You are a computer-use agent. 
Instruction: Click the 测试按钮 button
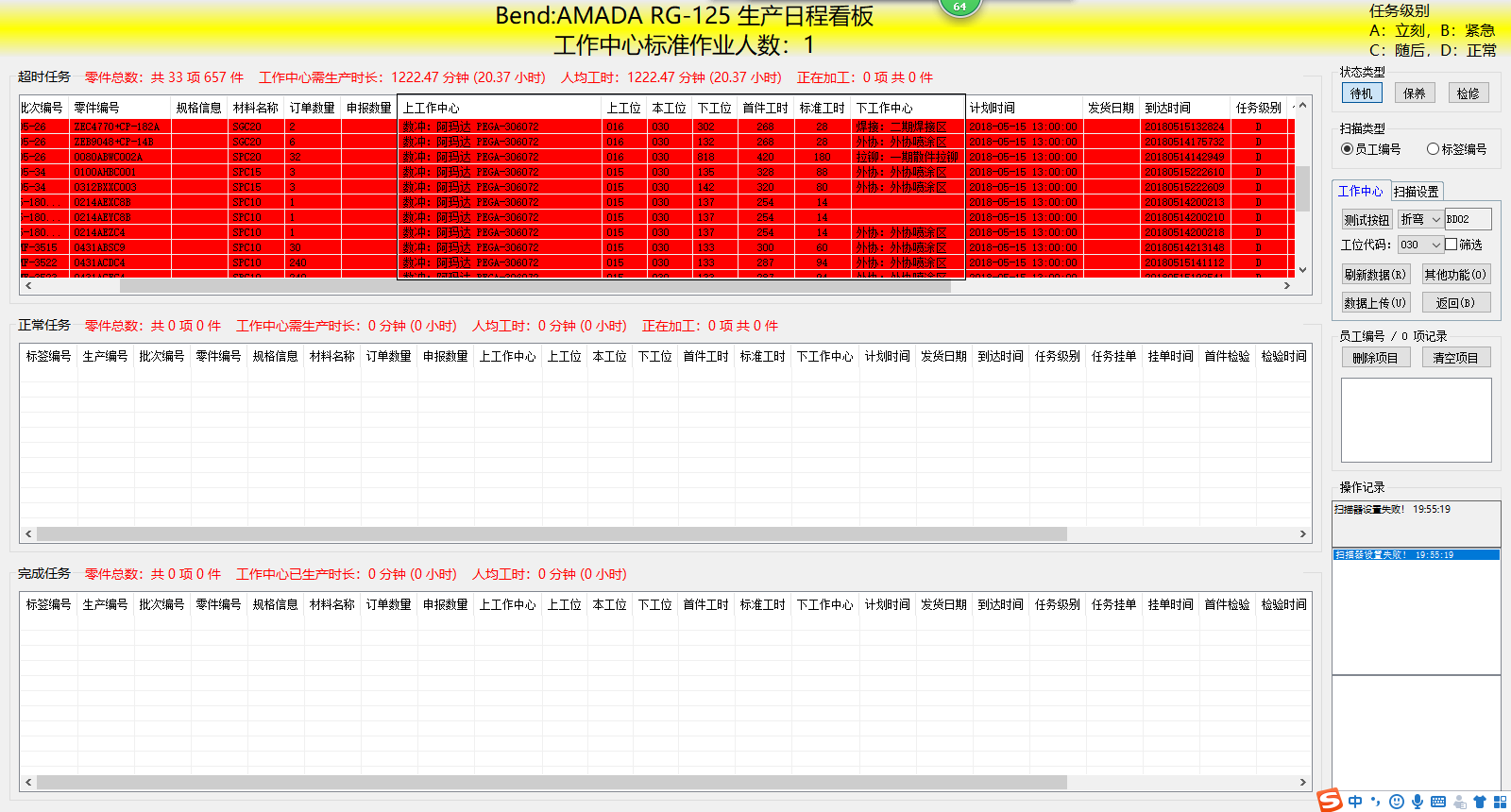click(1367, 220)
